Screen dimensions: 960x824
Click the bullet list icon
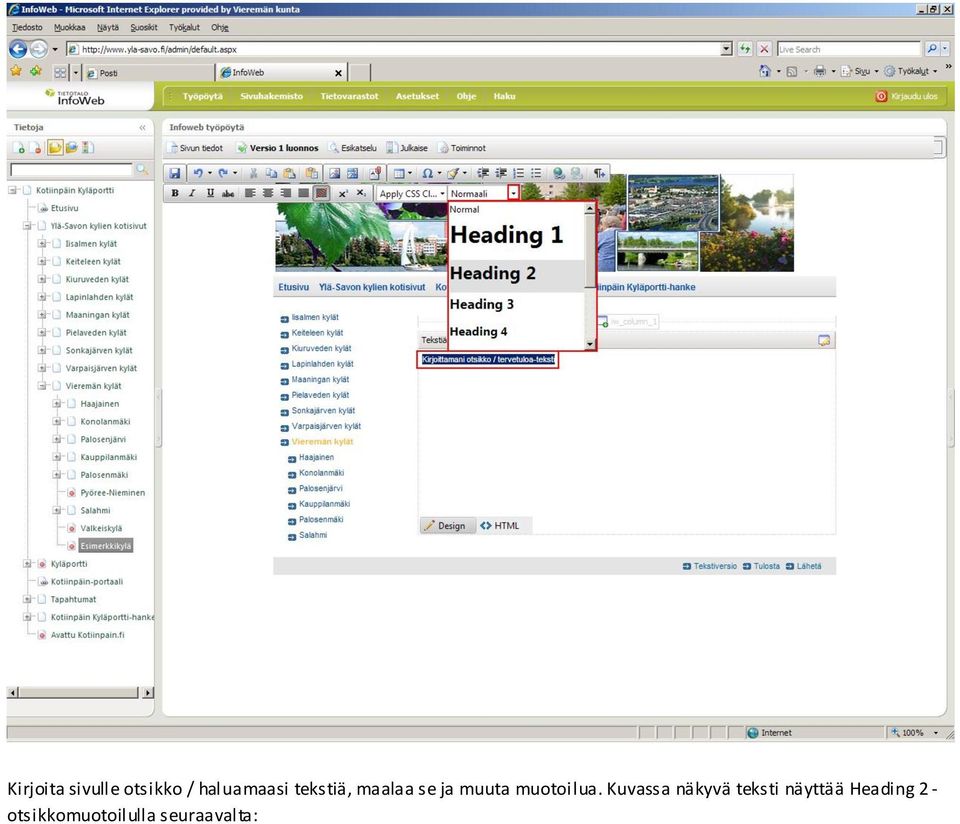tap(536, 173)
